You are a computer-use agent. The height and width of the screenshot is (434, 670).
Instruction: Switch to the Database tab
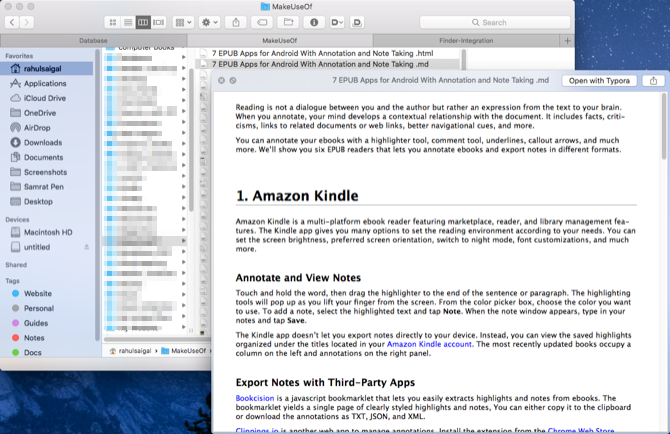point(92,41)
